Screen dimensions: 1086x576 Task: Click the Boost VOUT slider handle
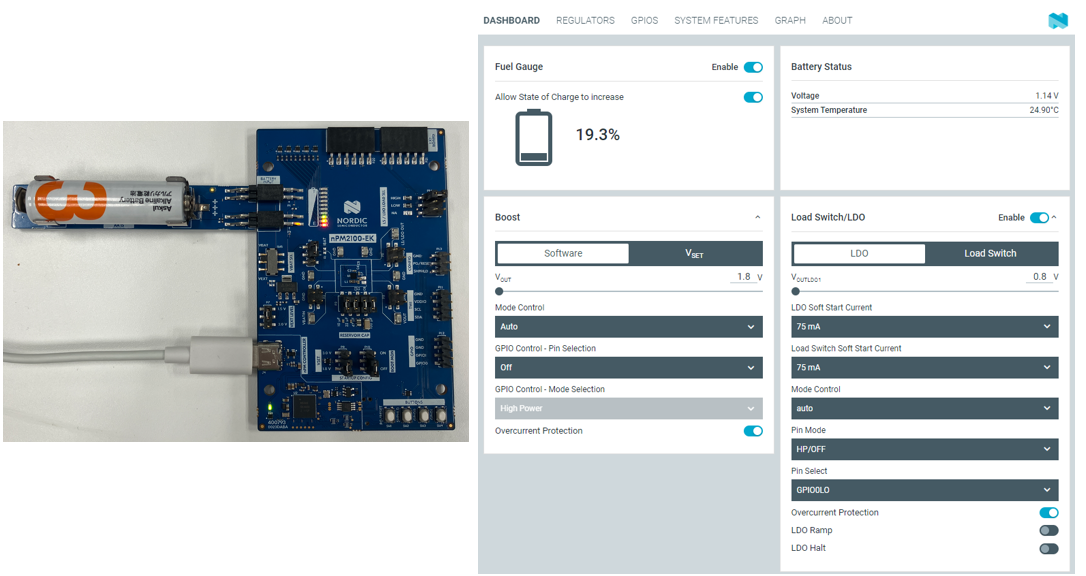499,291
